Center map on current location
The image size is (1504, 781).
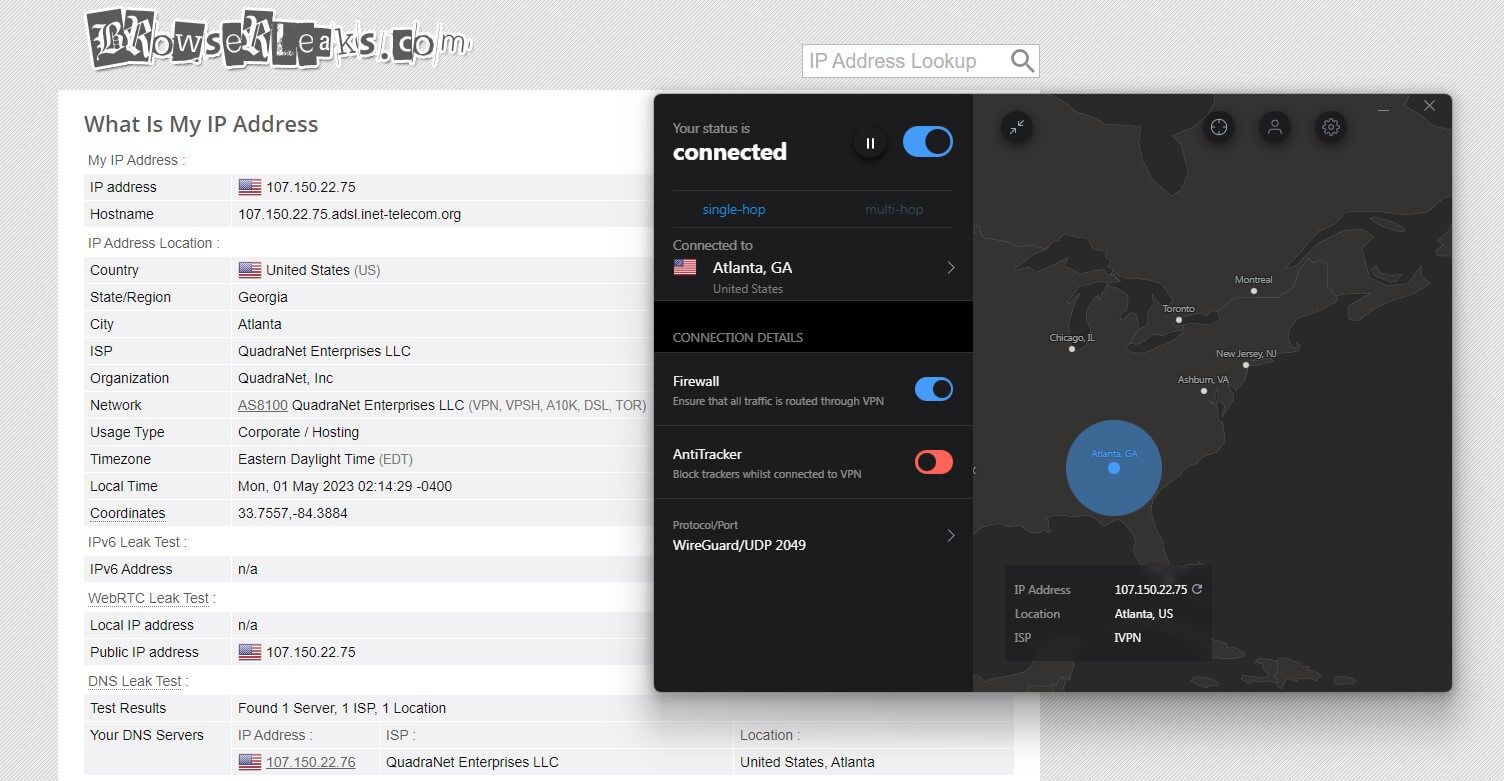[1218, 127]
